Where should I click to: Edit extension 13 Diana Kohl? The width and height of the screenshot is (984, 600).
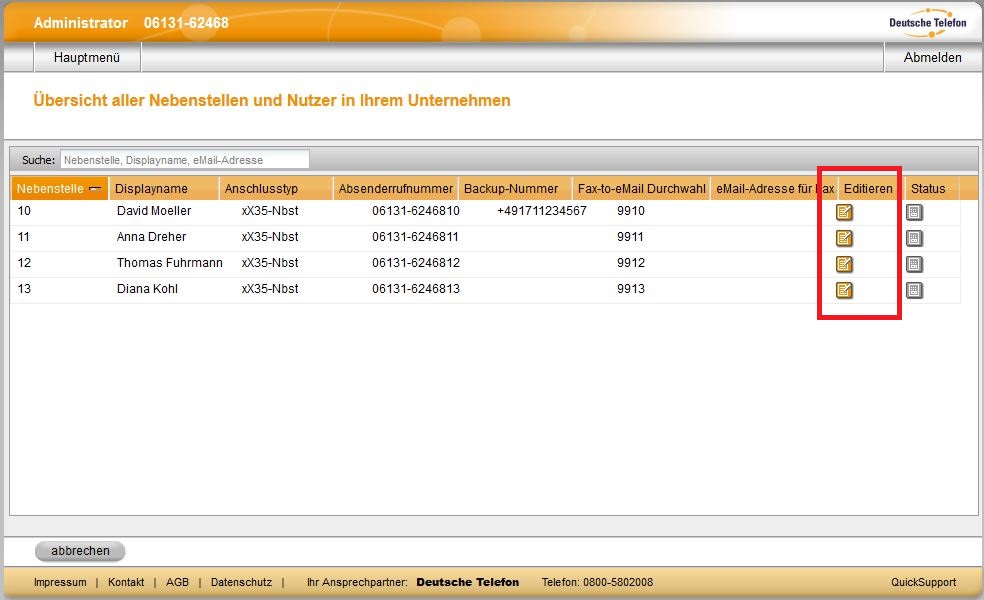coord(844,290)
